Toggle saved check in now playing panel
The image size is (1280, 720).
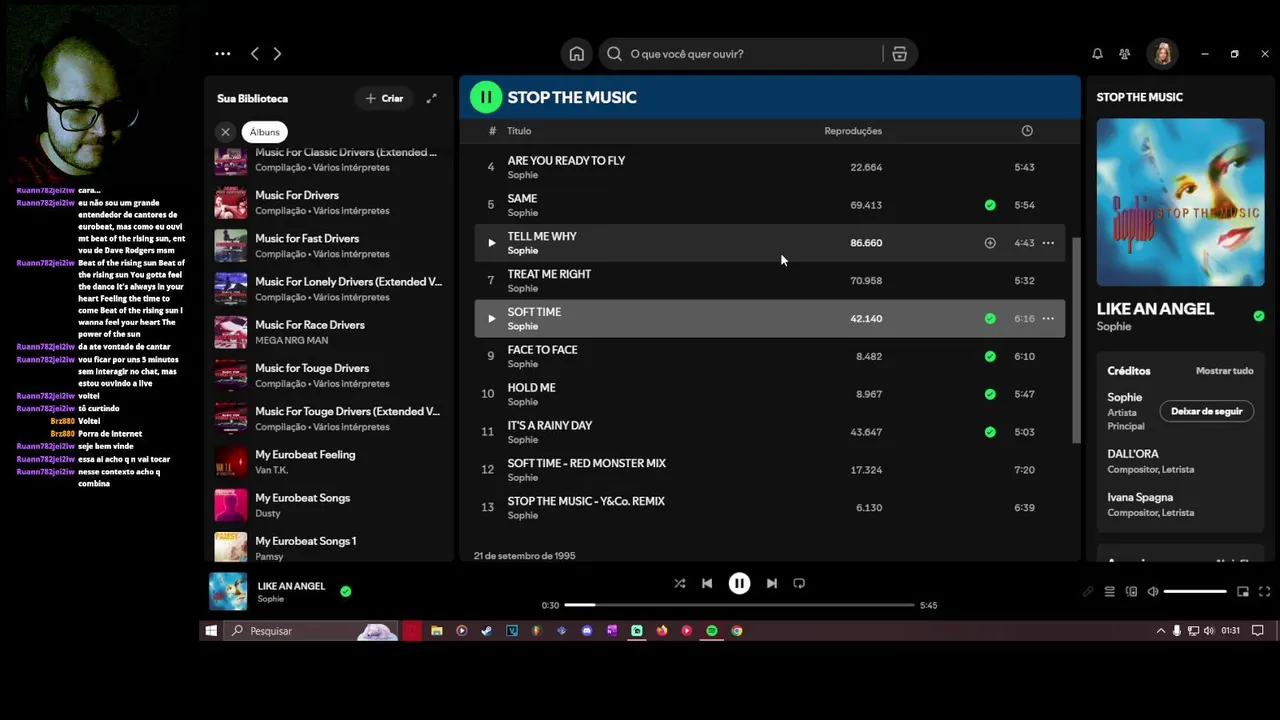[1258, 316]
